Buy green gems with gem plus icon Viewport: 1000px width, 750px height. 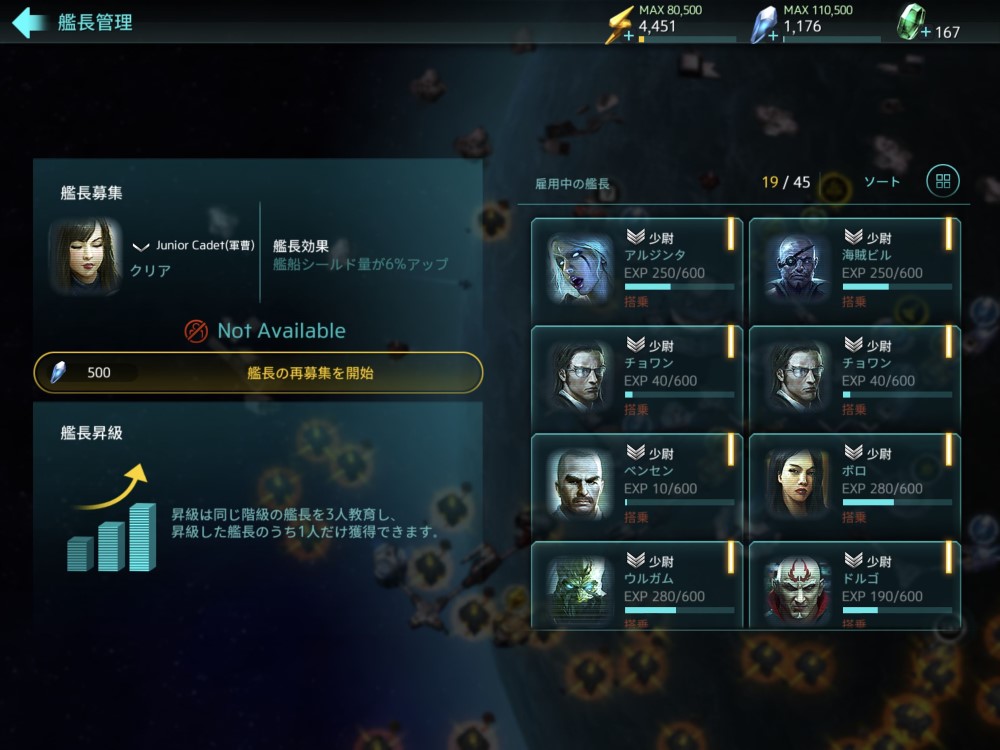[x=913, y=24]
